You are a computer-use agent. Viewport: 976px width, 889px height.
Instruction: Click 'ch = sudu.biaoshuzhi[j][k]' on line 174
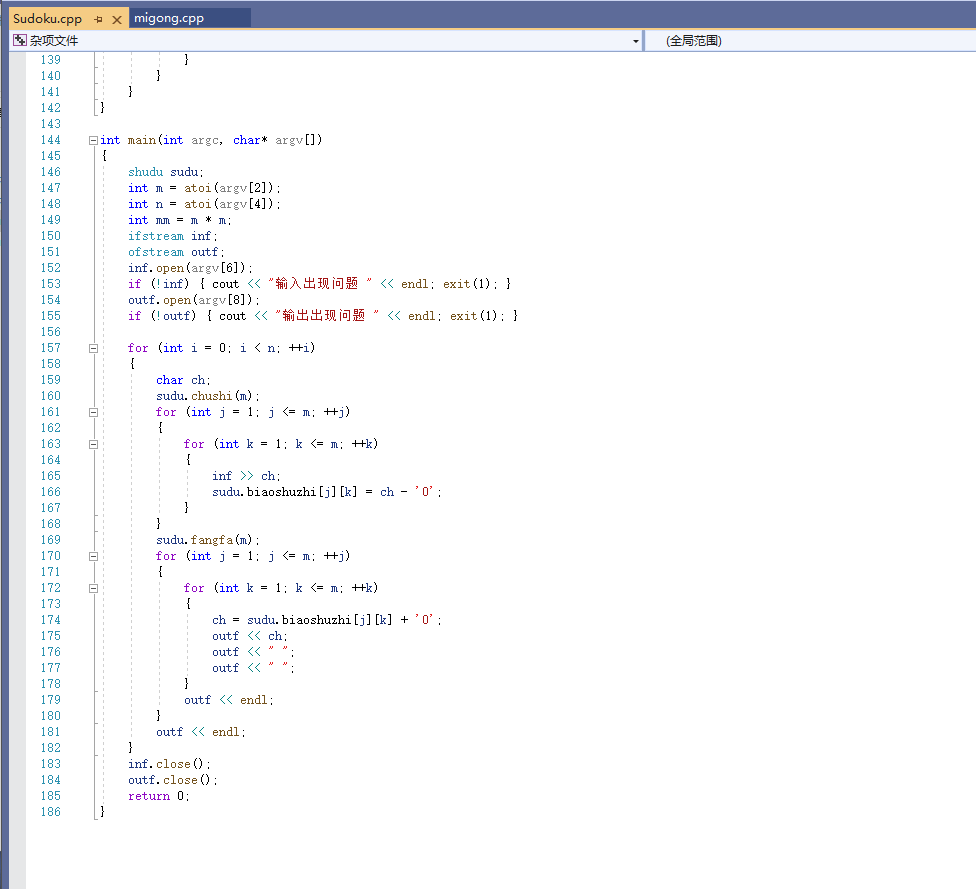[x=302, y=620]
